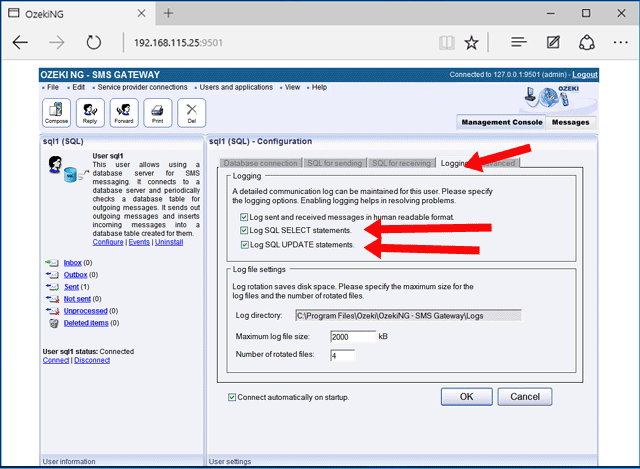Click the OK button

[x=467, y=397]
